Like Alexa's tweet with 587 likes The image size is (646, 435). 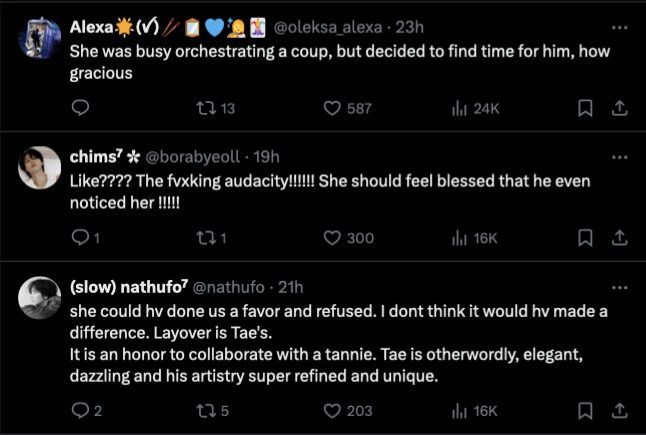click(x=333, y=108)
